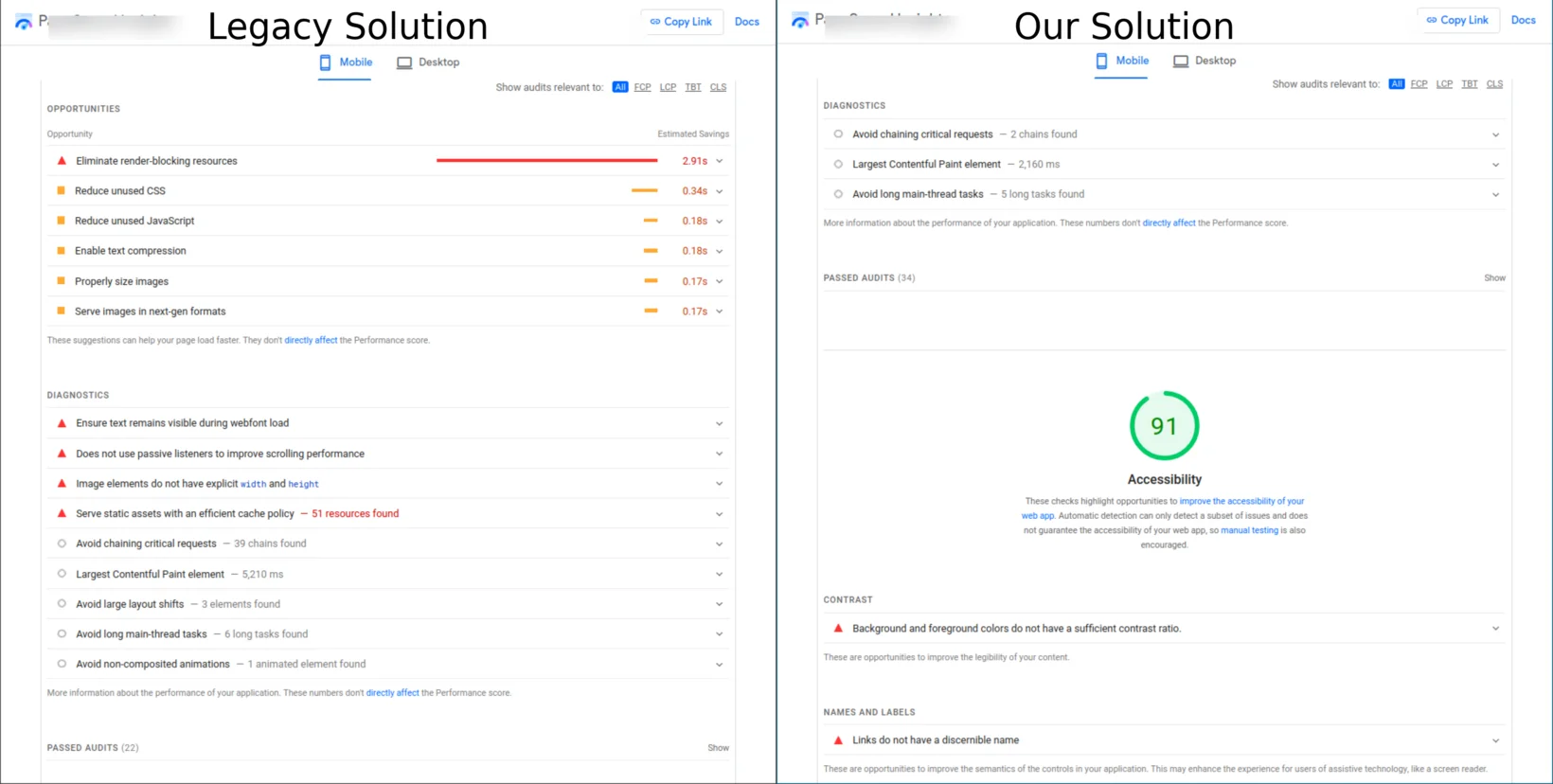1553x784 pixels.
Task: Filter audits by All in Legacy pane
Action: (x=620, y=87)
